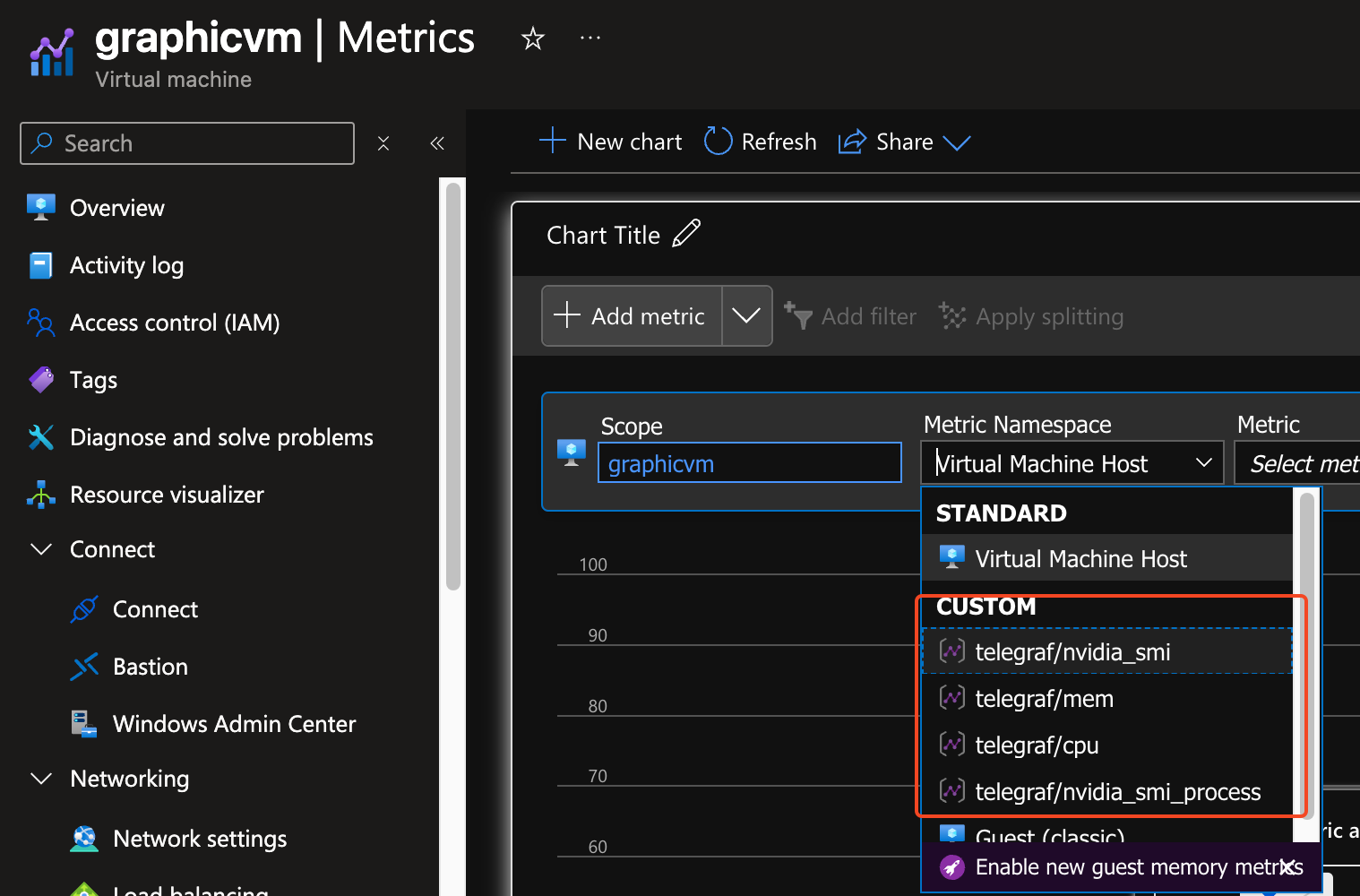
Task: Edit the Chart Title with the pencil icon
Action: click(685, 233)
